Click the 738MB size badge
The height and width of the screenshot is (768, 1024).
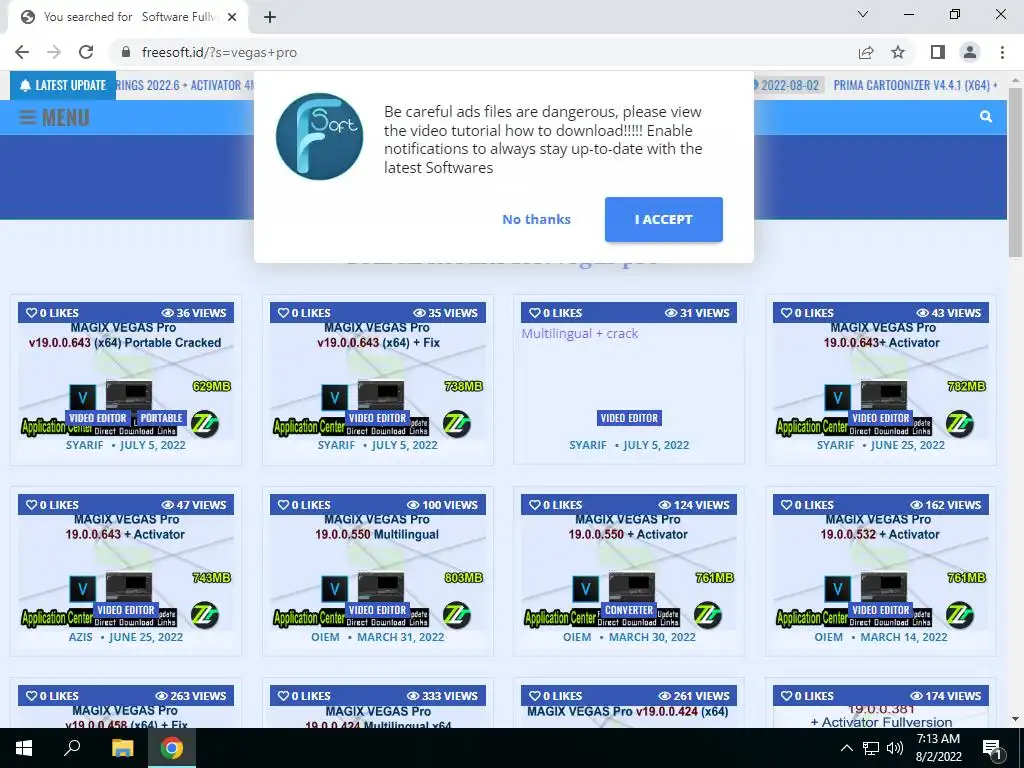pyautogui.click(x=464, y=386)
